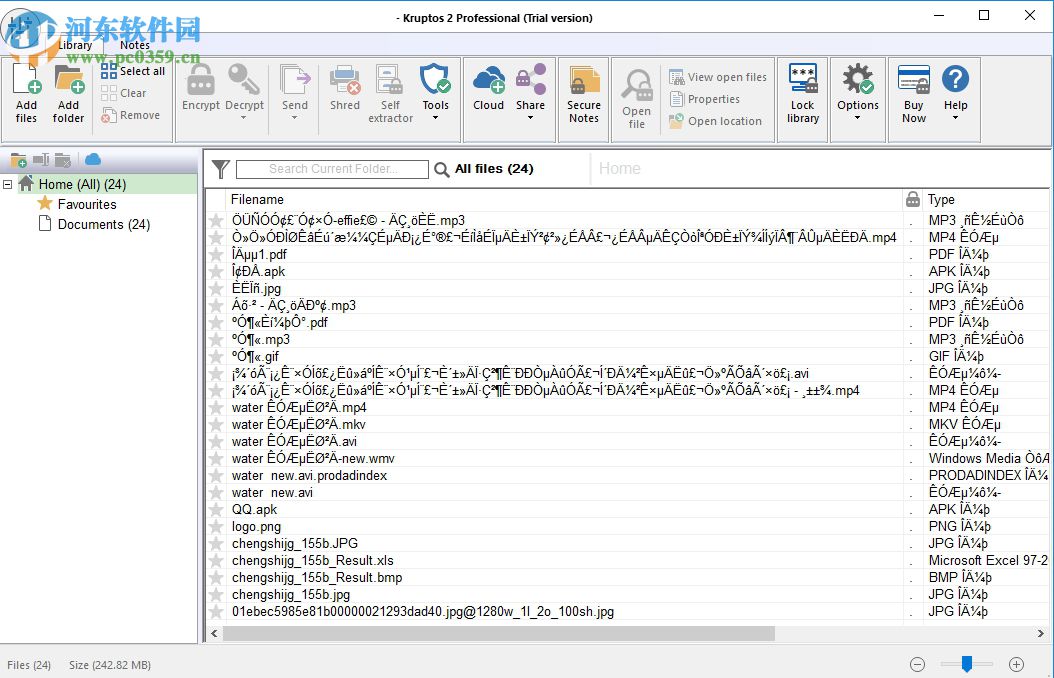Click the Lock library icon
This screenshot has height=678, width=1054.
[x=803, y=80]
